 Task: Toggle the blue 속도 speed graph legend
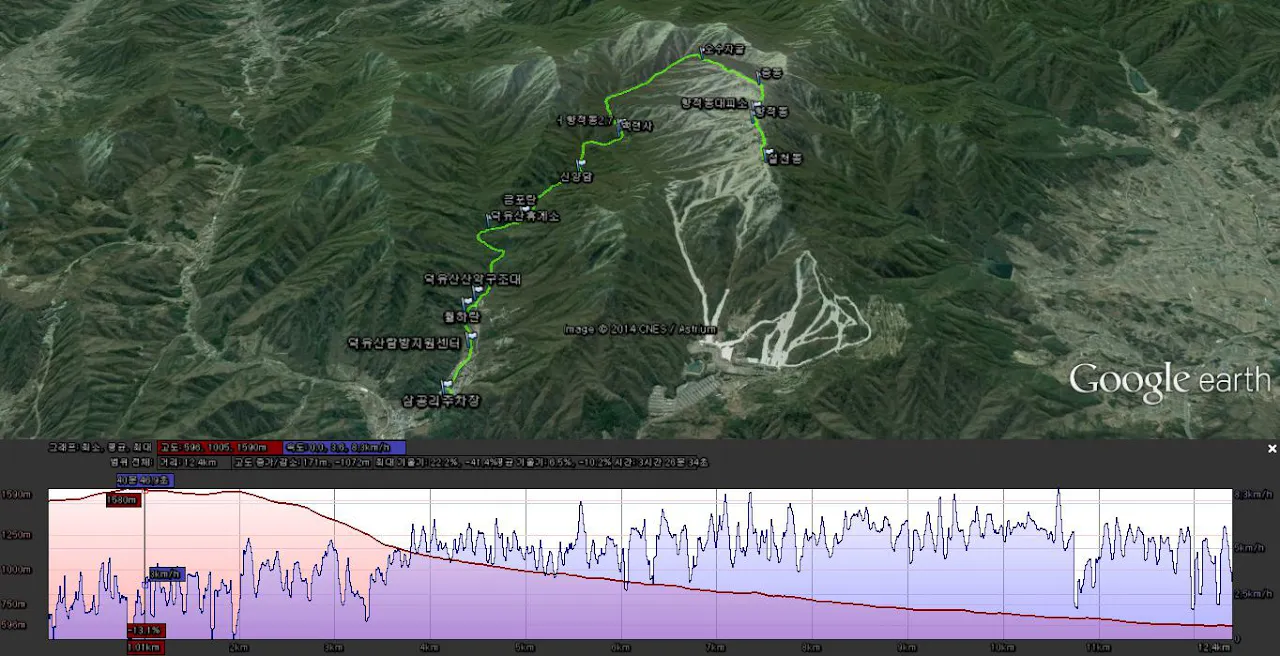(x=344, y=448)
